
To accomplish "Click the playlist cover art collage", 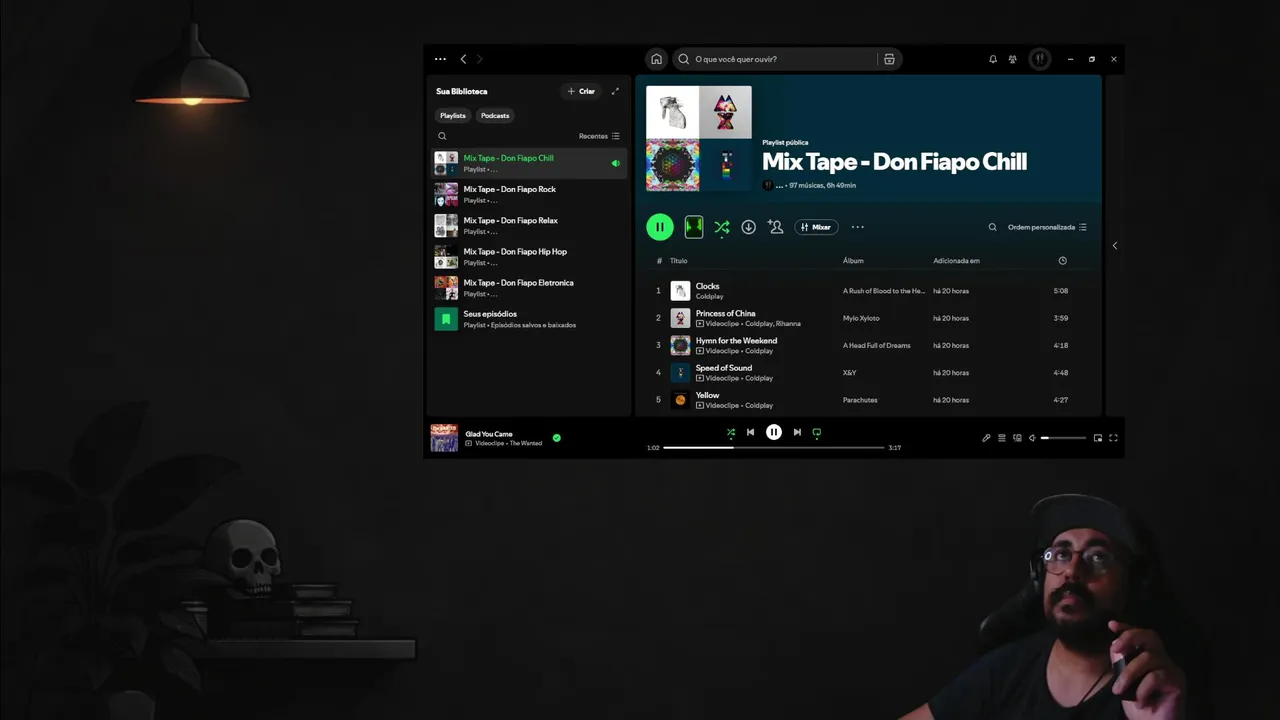I will (x=699, y=138).
